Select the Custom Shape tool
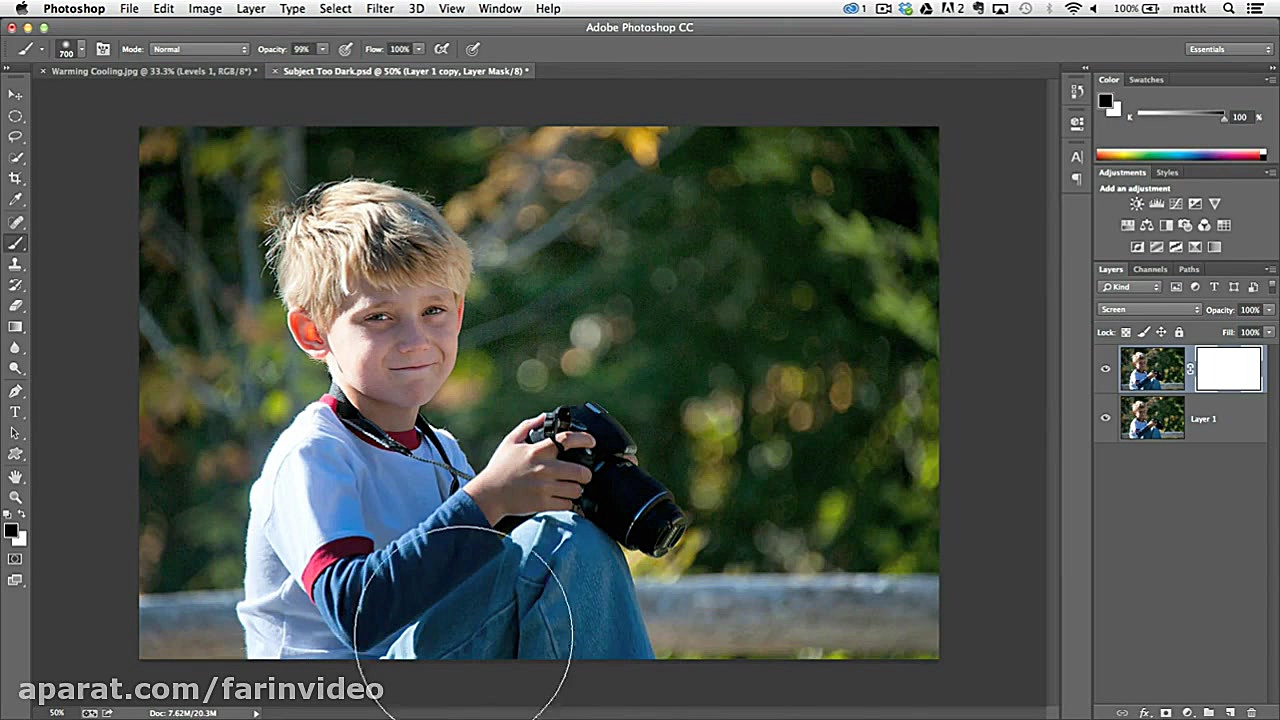The width and height of the screenshot is (1280, 720). 15,454
